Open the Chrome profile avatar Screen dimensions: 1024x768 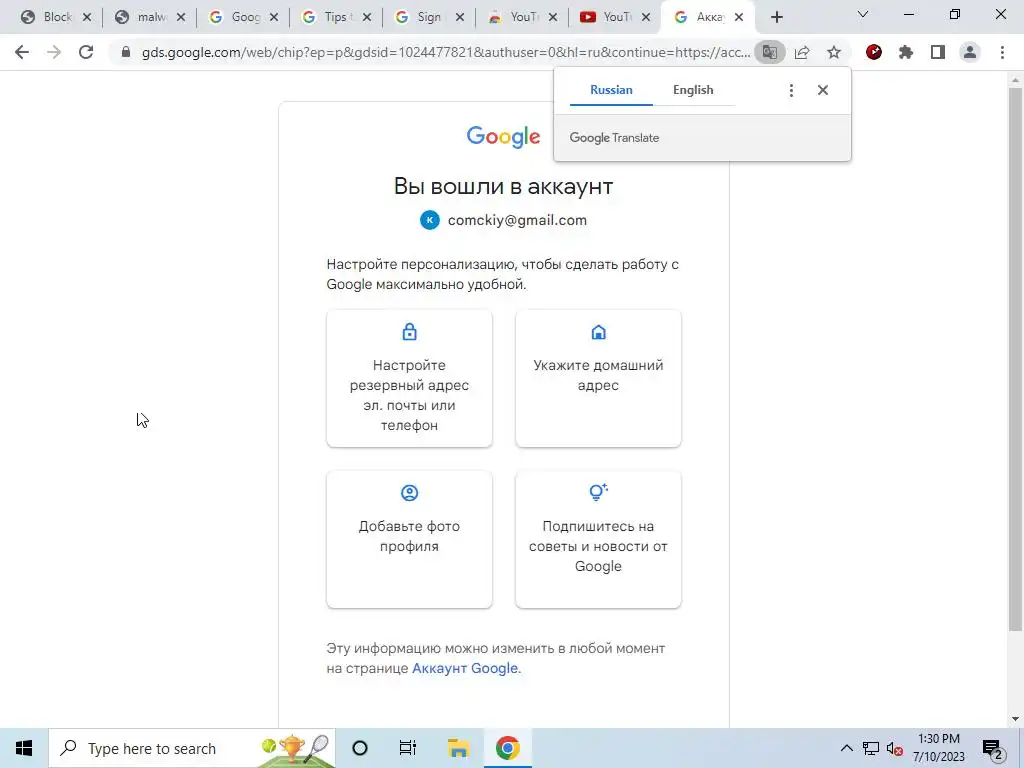coord(970,52)
